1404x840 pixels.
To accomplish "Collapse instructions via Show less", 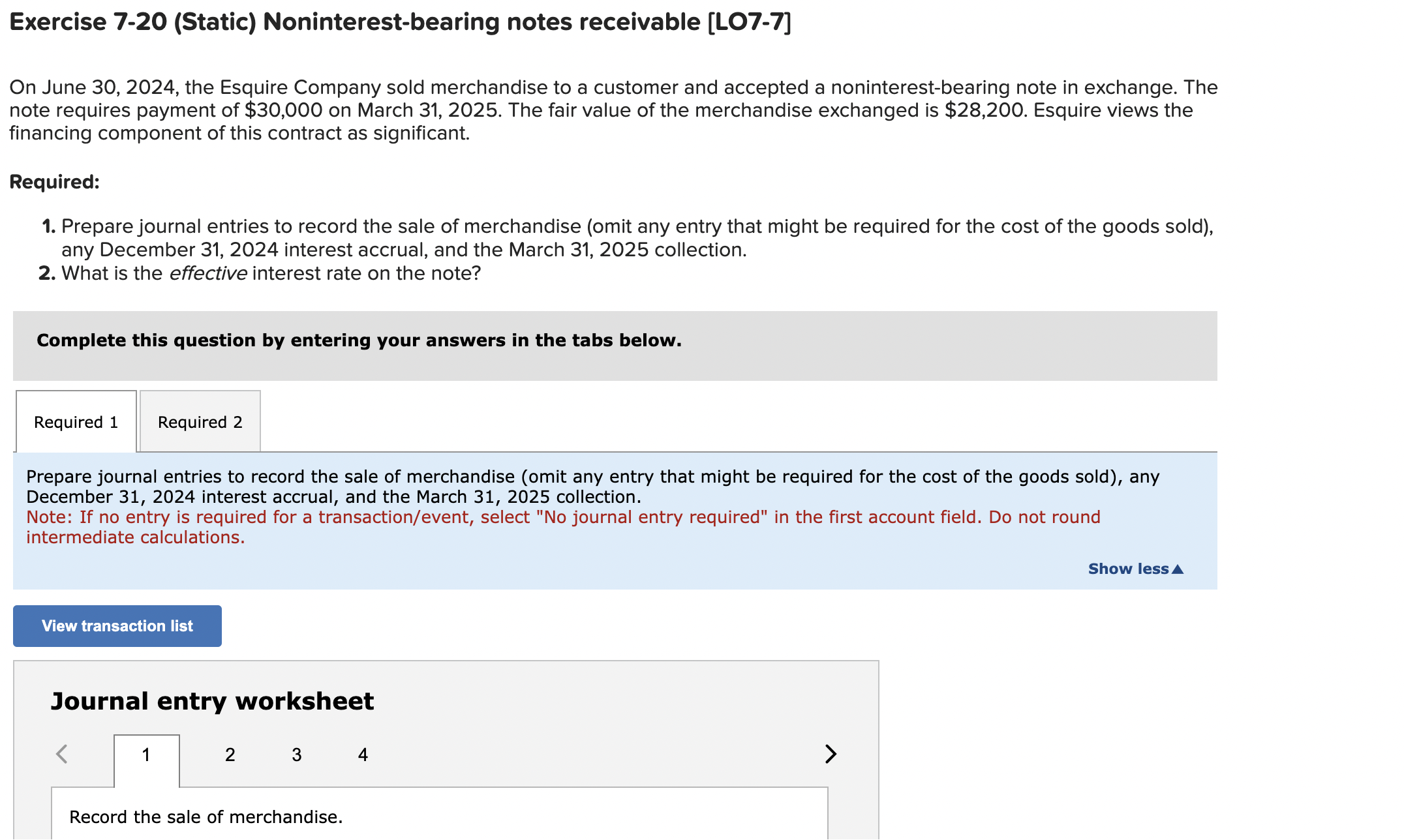I will click(1136, 568).
